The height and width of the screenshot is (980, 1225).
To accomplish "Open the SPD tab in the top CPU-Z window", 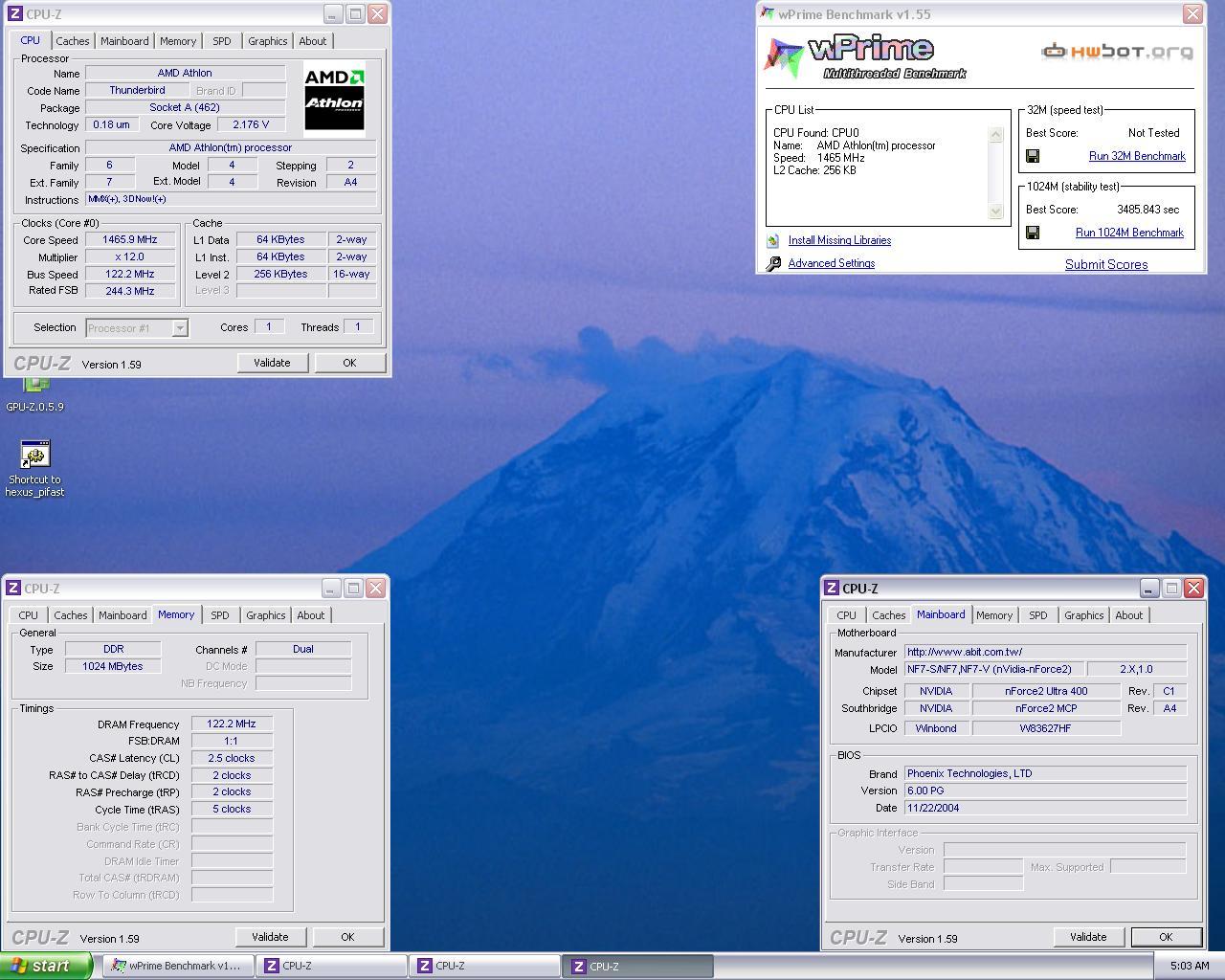I will pyautogui.click(x=222, y=41).
